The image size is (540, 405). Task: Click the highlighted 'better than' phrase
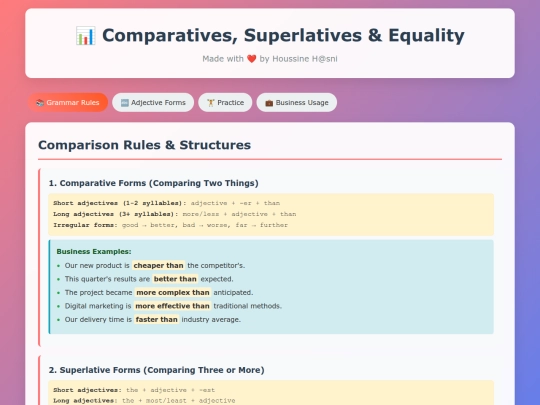pyautogui.click(x=175, y=279)
